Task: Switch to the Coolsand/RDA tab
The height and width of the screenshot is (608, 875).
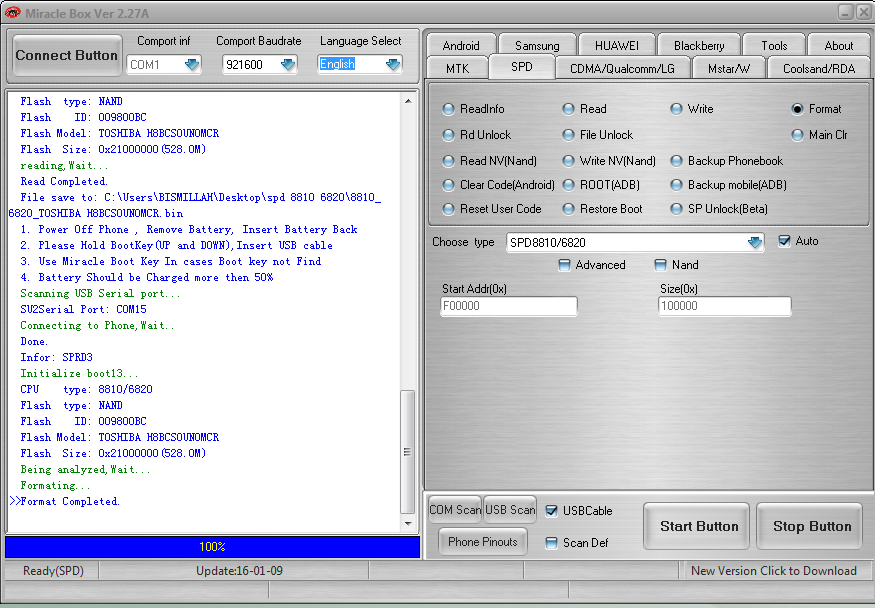Action: point(819,68)
